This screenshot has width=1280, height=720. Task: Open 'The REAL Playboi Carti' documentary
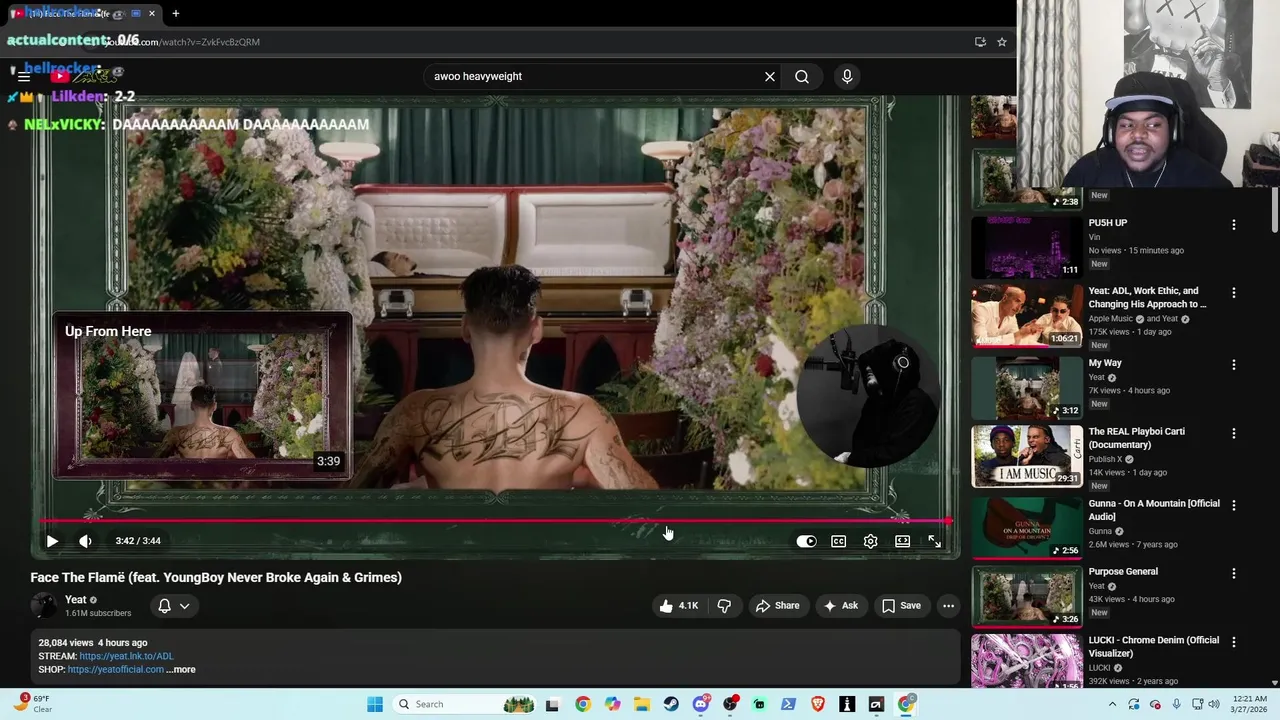click(1027, 456)
